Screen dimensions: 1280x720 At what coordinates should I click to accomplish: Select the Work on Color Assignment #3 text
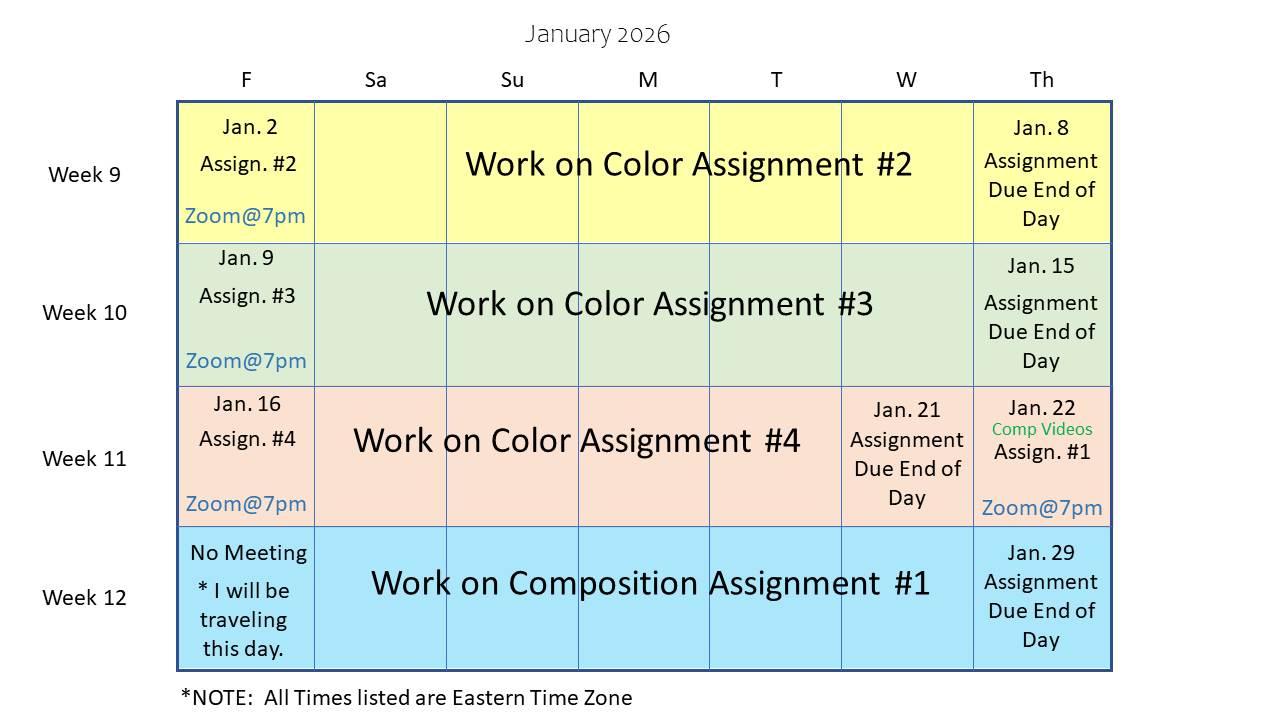tap(649, 303)
